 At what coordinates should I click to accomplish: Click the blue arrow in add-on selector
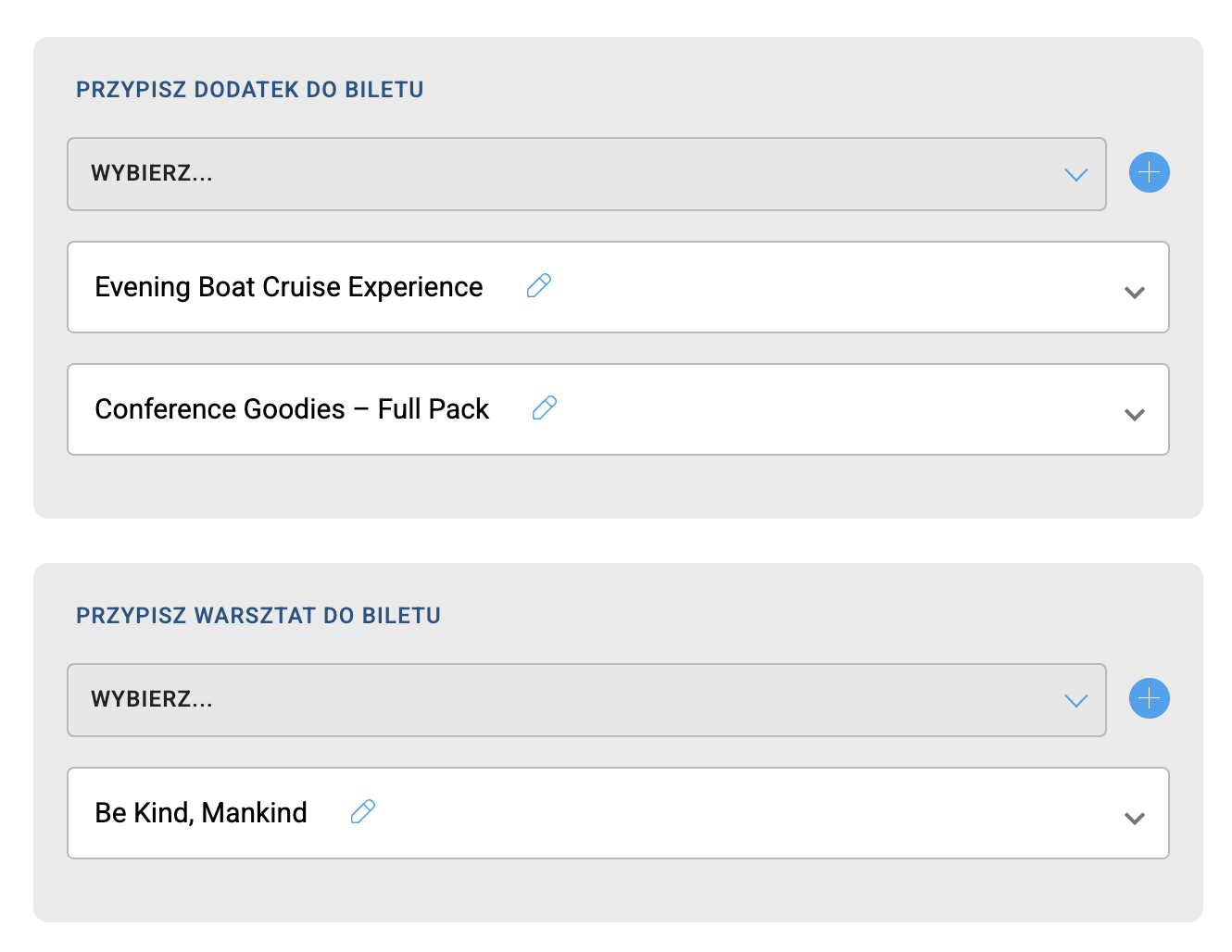1075,175
